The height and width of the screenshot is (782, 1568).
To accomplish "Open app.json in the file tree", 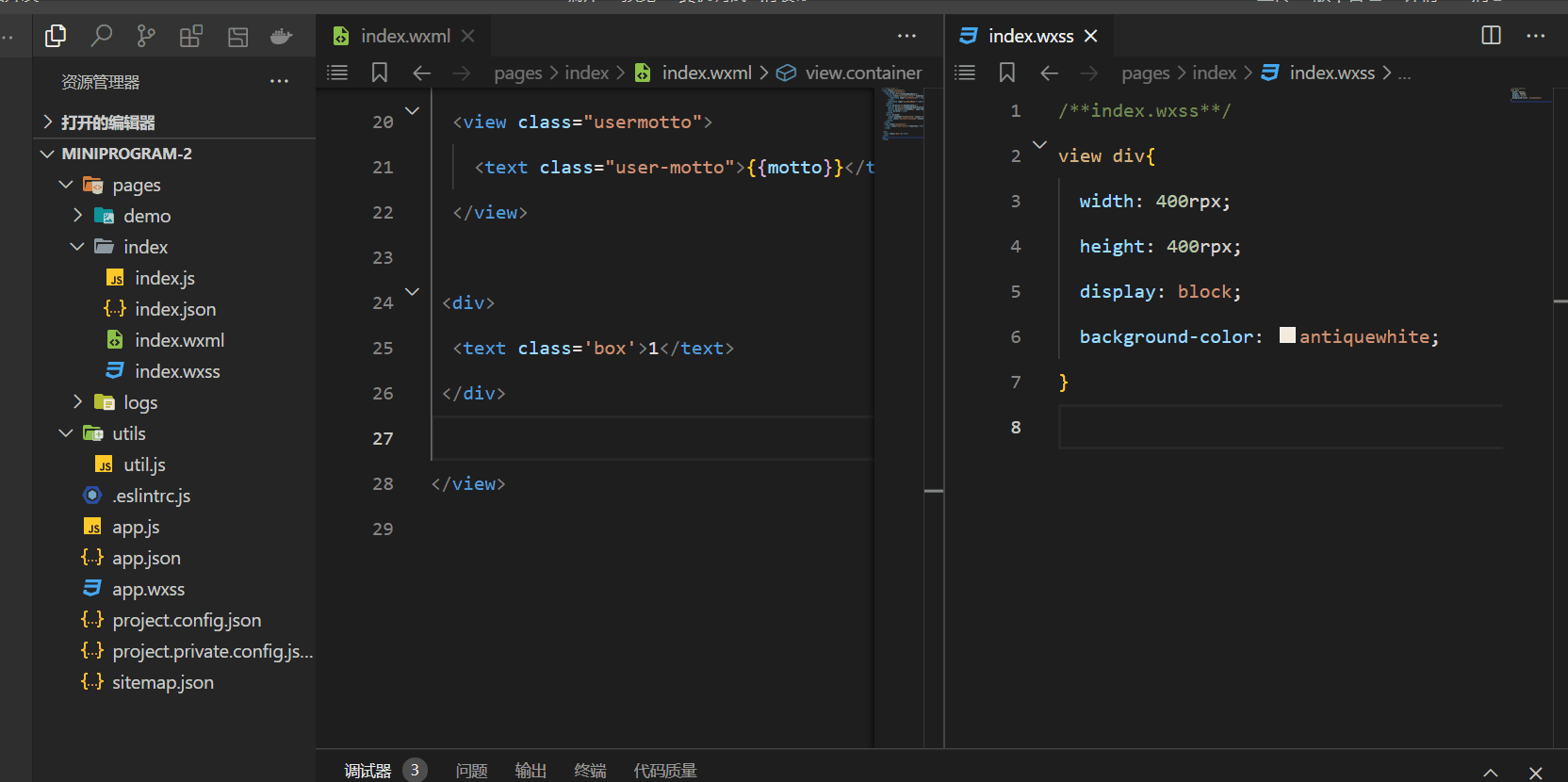I will coord(146,558).
